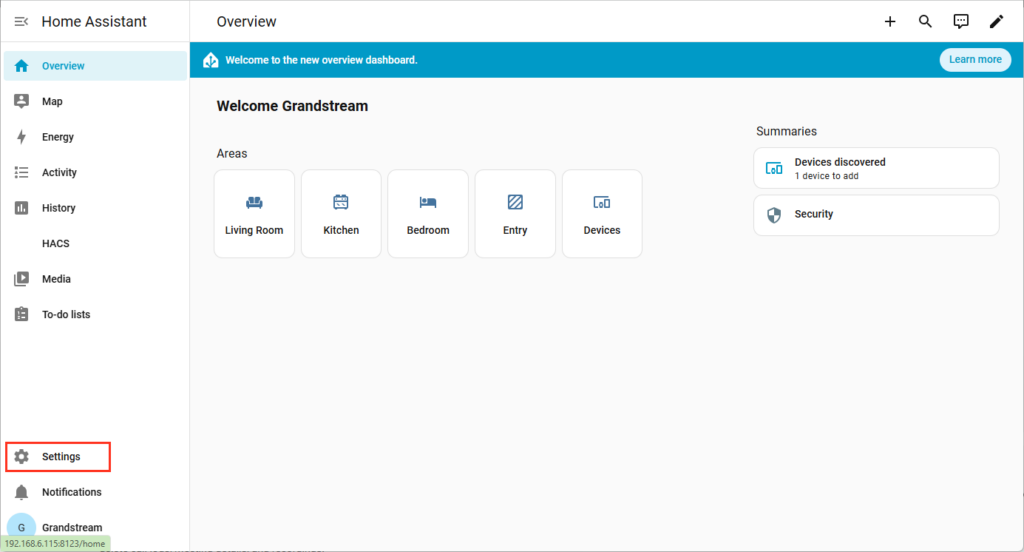Image resolution: width=1024 pixels, height=552 pixels.
Task: Click the Notifications bell icon
Action: pos(22,492)
